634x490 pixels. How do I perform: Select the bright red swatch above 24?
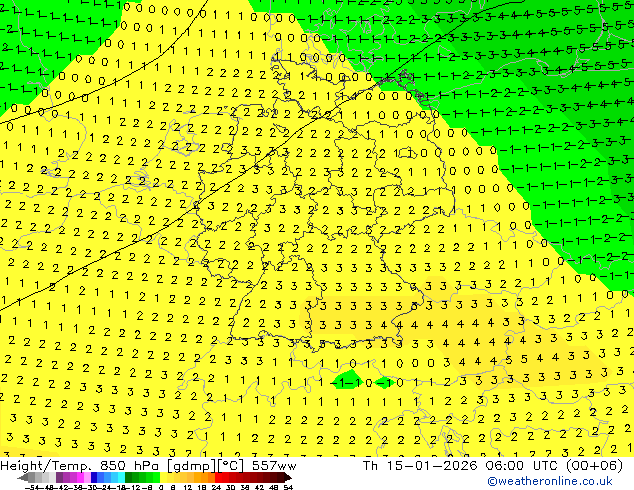click(x=218, y=478)
